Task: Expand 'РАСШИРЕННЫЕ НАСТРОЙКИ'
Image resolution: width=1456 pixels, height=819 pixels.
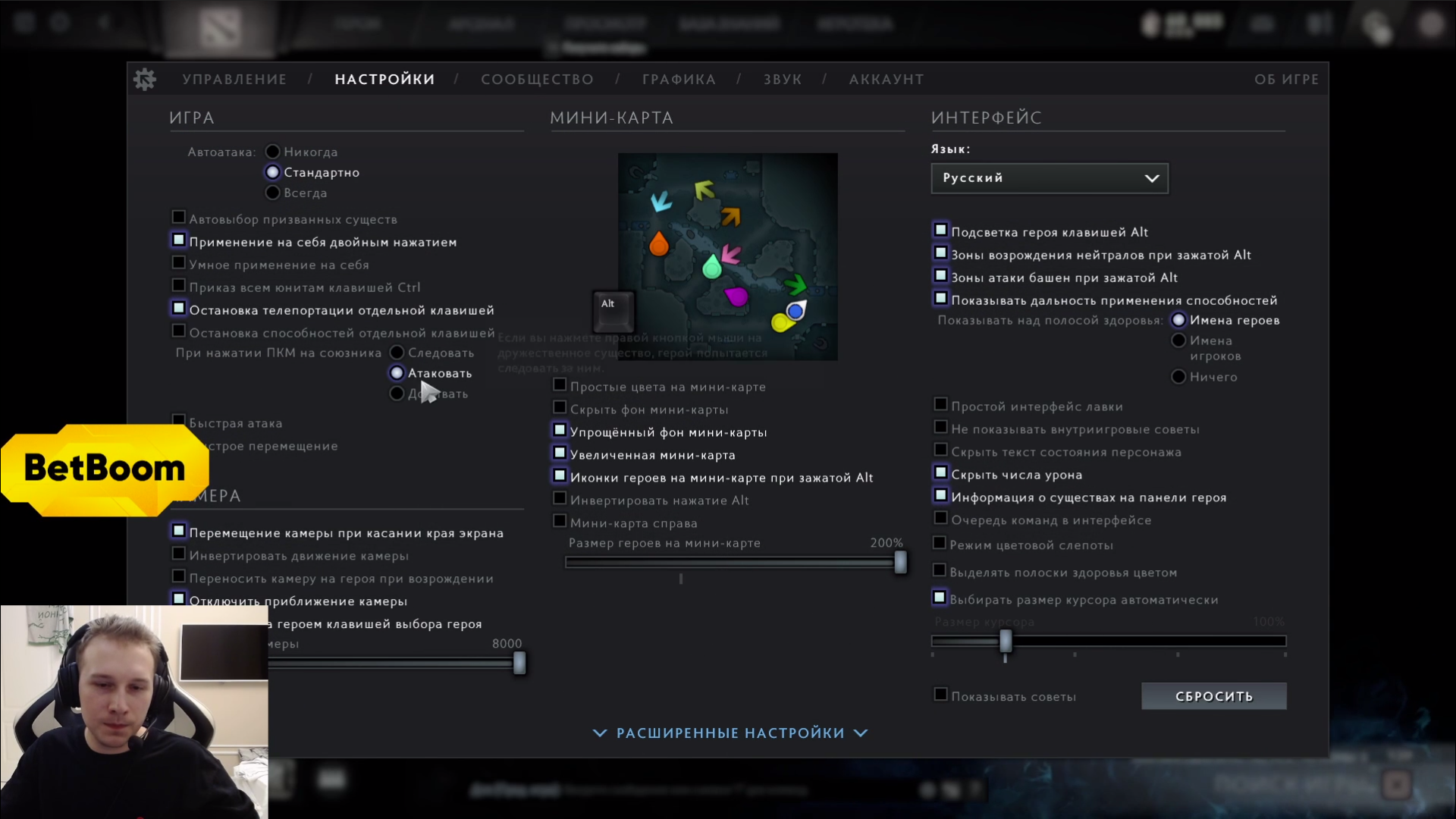Action: 728,733
